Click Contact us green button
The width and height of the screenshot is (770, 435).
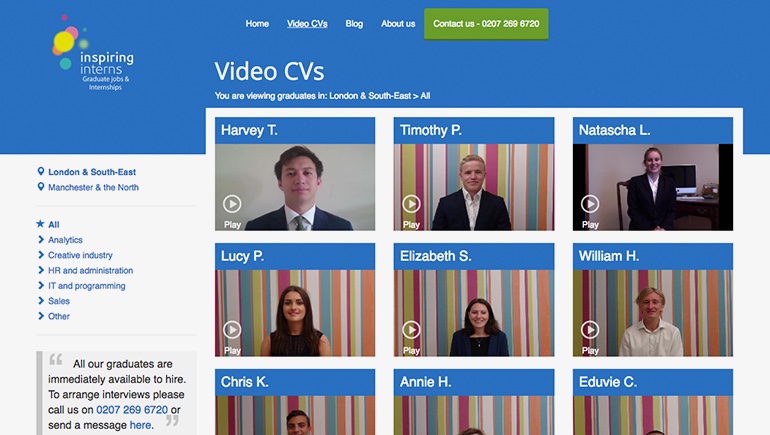[486, 24]
